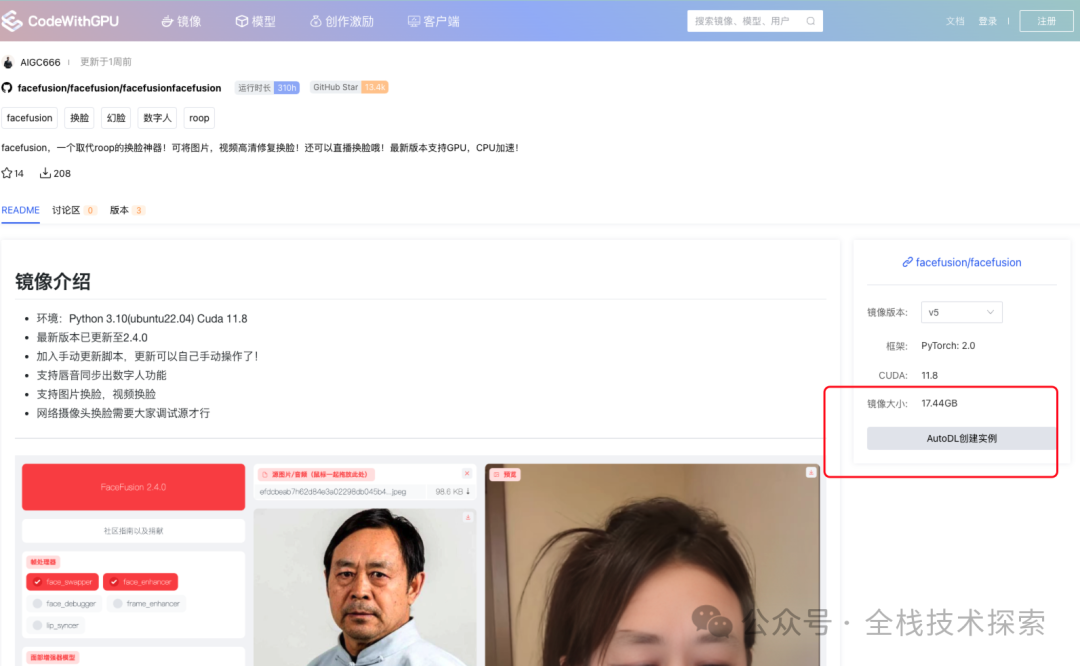Open the AIGC666 user profile name

[x=40, y=62]
